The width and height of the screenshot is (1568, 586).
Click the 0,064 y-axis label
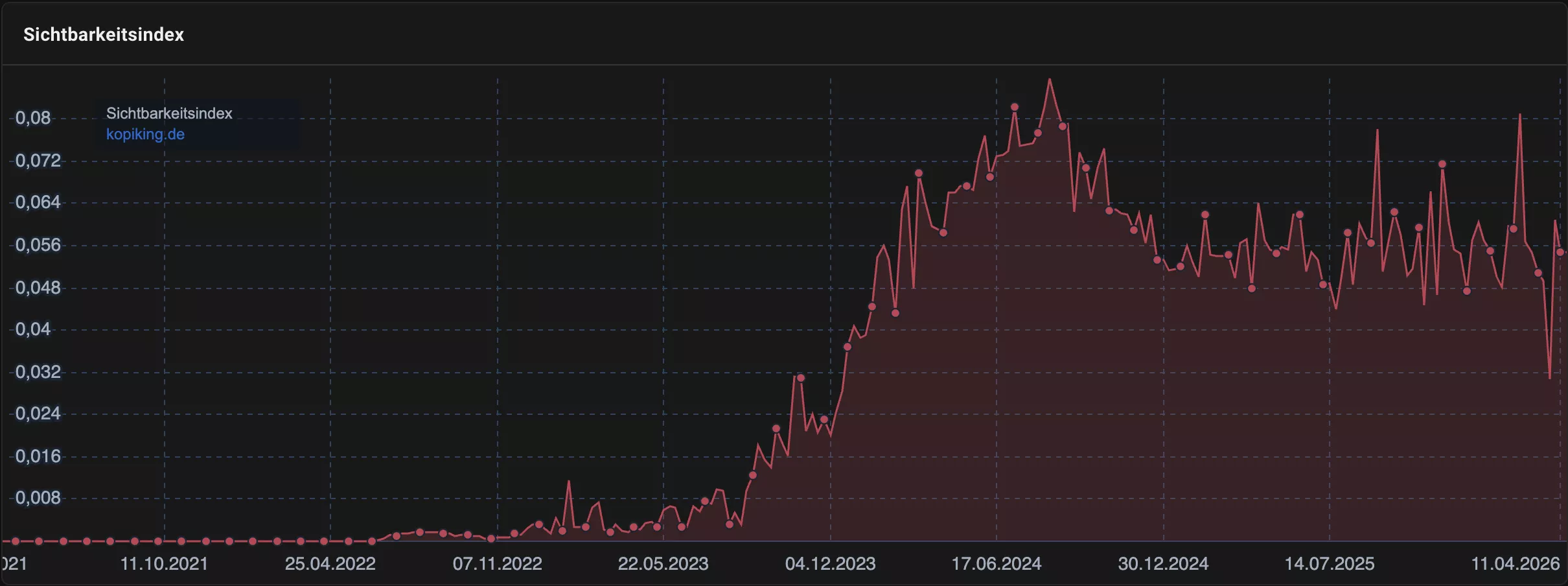pos(38,202)
